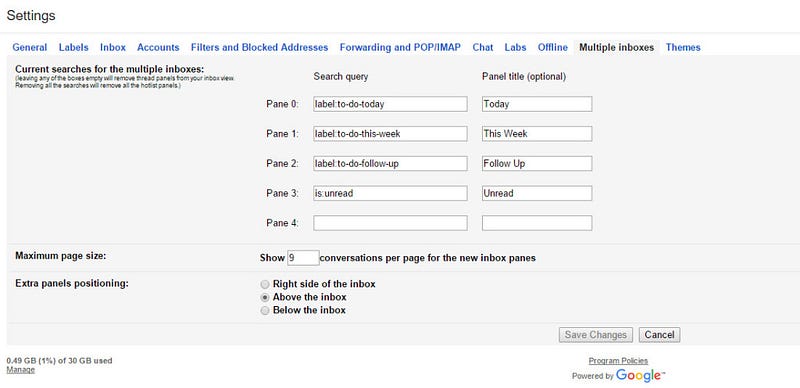Select Right side of the inbox option

(x=264, y=284)
